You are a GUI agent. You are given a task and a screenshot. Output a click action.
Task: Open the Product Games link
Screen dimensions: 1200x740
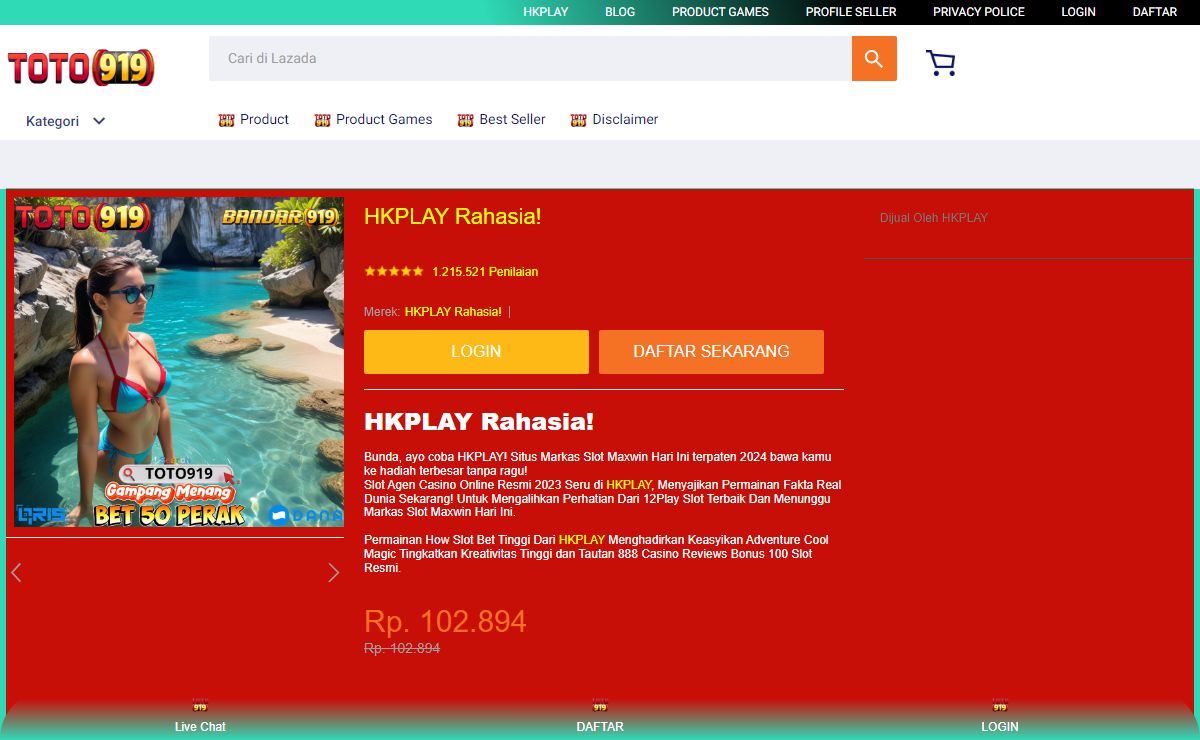384,119
